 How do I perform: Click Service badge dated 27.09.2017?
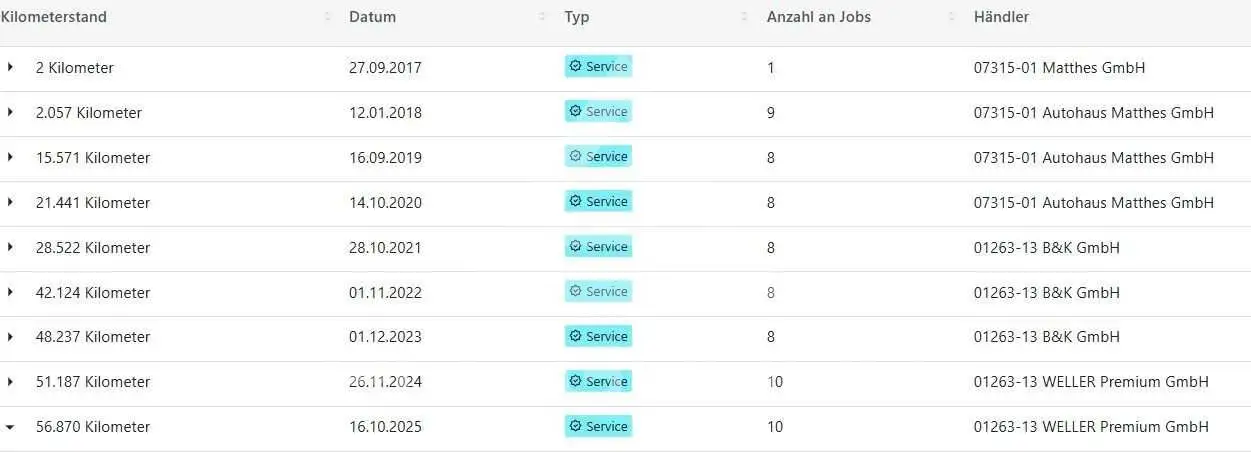[598, 66]
